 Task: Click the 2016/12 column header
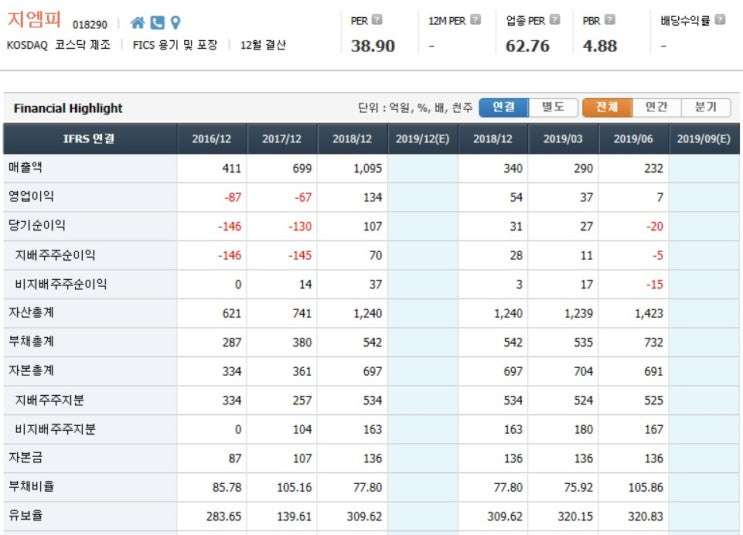click(x=211, y=139)
